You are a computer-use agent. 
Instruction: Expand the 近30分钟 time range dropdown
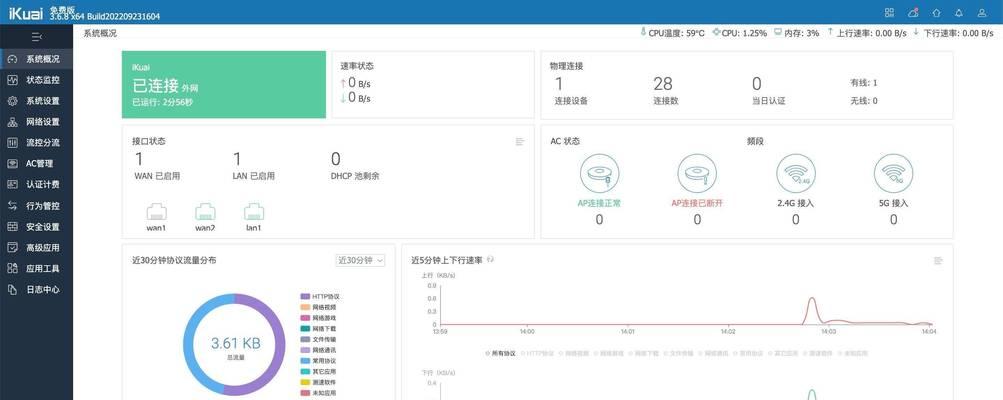pyautogui.click(x=360, y=260)
